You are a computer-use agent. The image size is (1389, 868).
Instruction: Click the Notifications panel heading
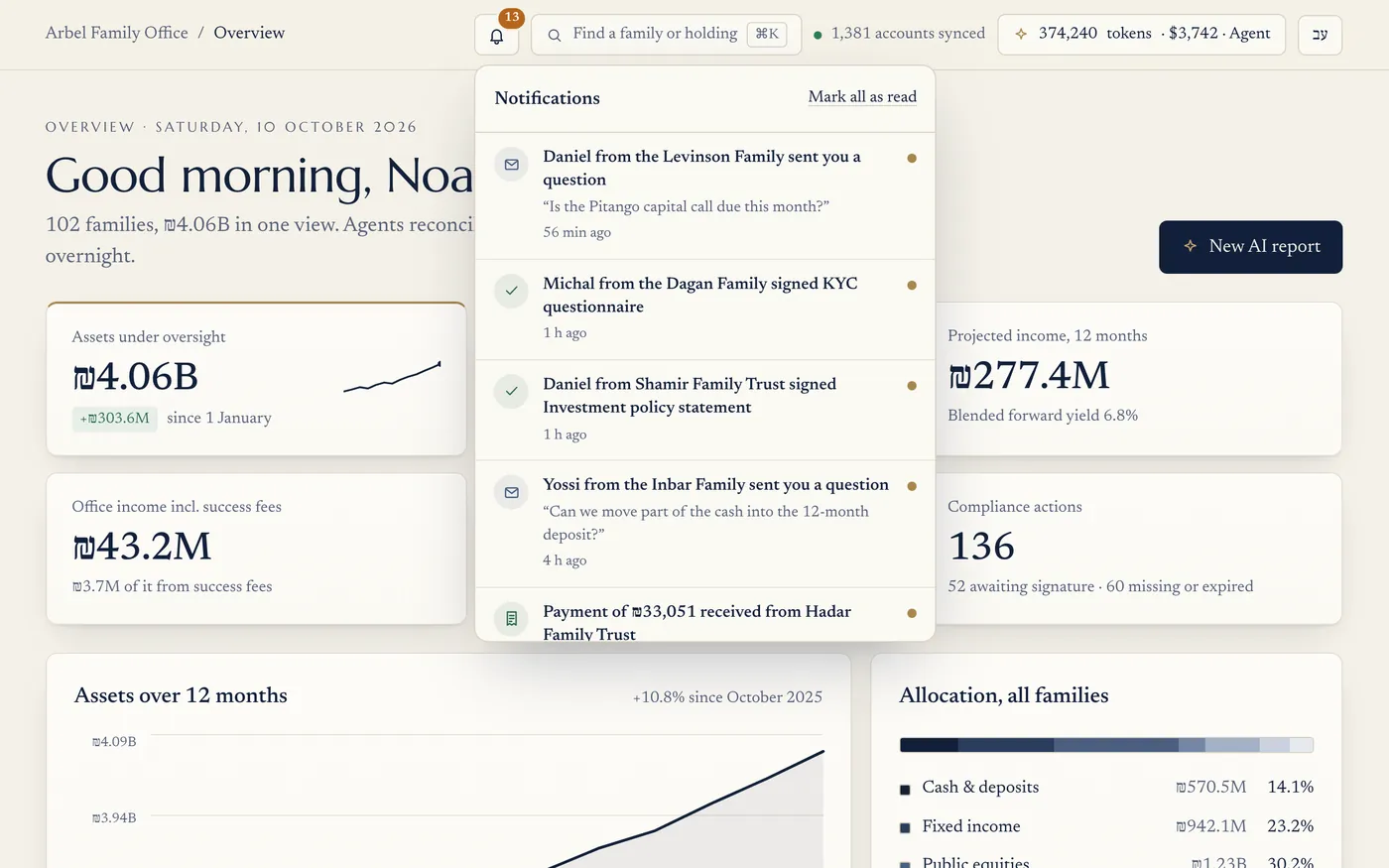pos(547,98)
